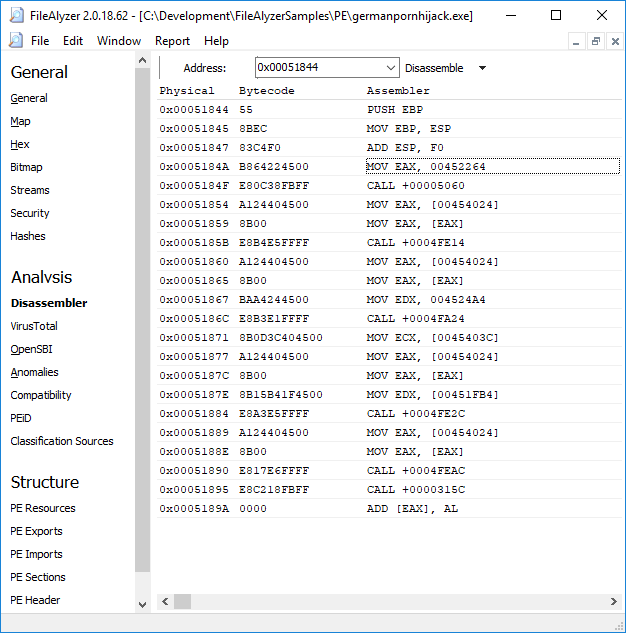The image size is (626, 633).
Task: Open the General link in the sidebar
Action: pyautogui.click(x=29, y=98)
